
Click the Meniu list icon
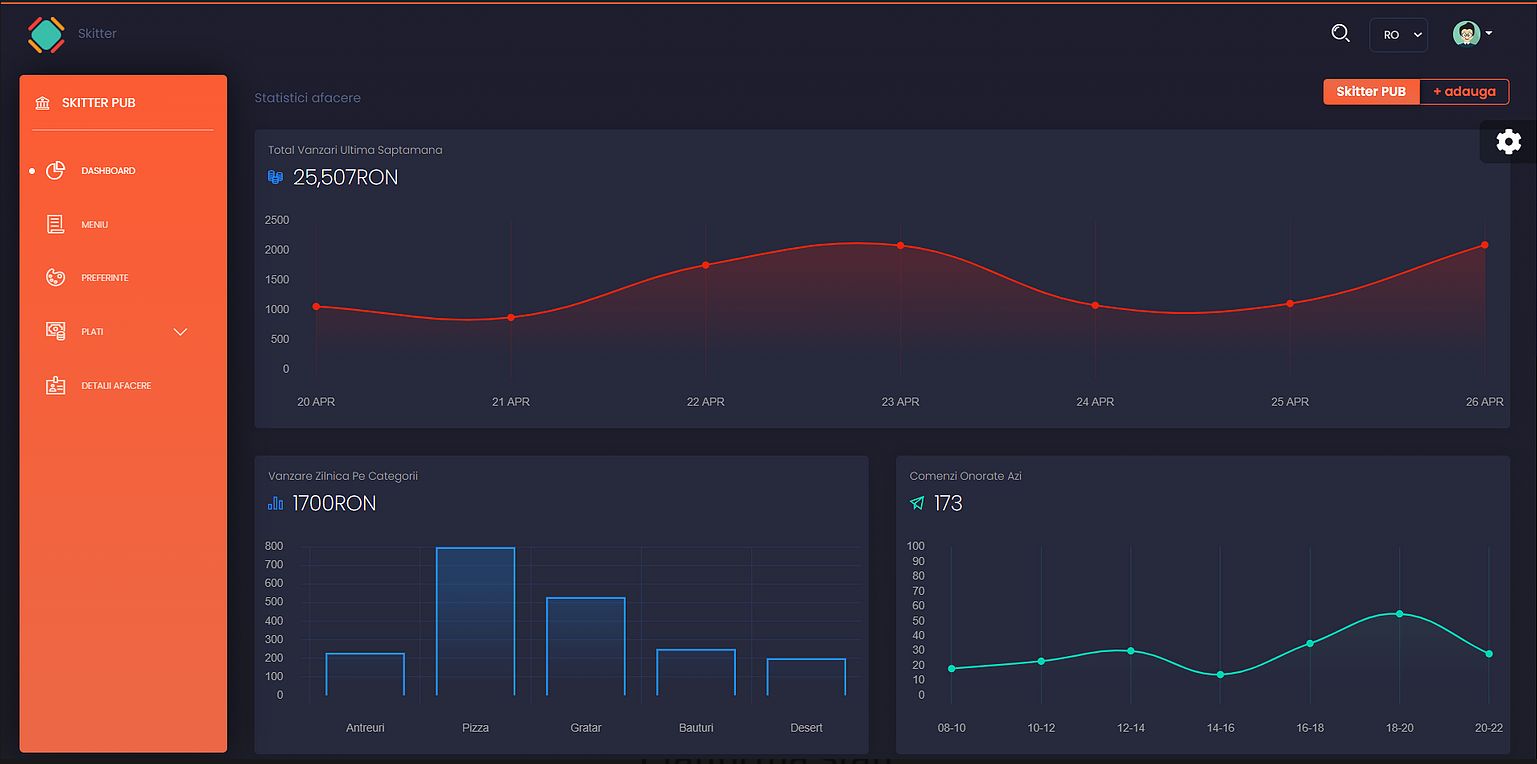click(56, 225)
